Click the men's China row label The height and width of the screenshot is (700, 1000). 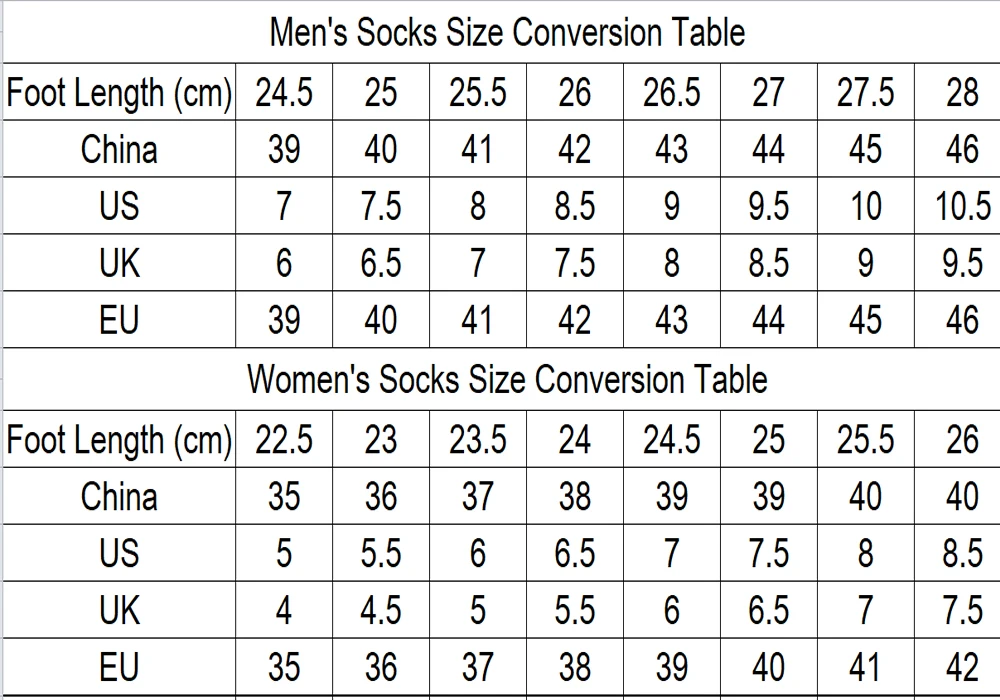click(x=119, y=149)
